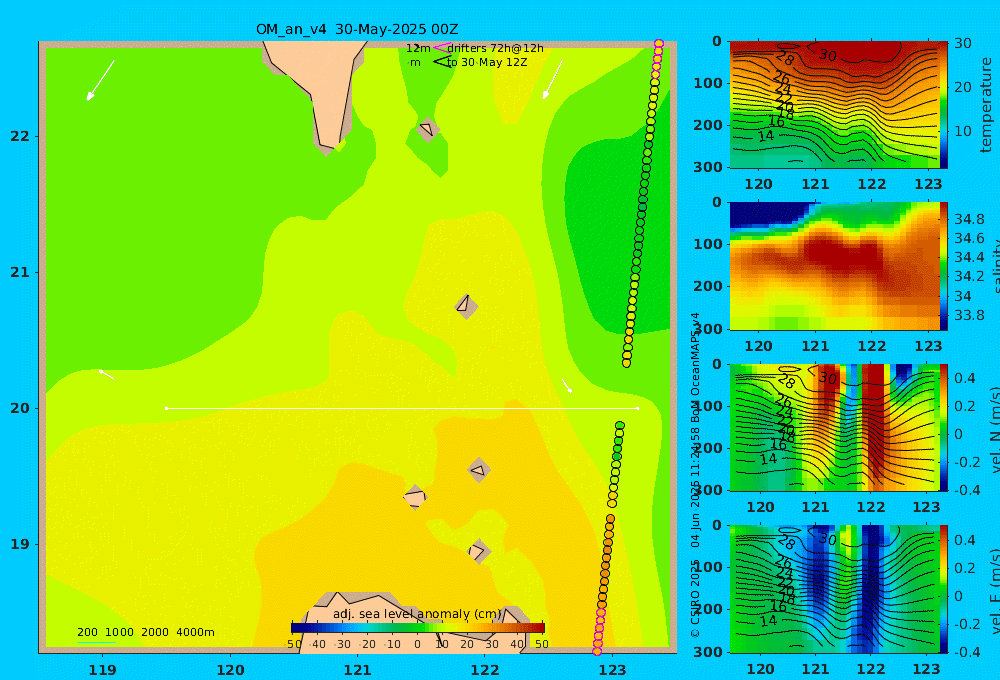Click the 'to 30 May 12Z' legend text

pos(487,63)
